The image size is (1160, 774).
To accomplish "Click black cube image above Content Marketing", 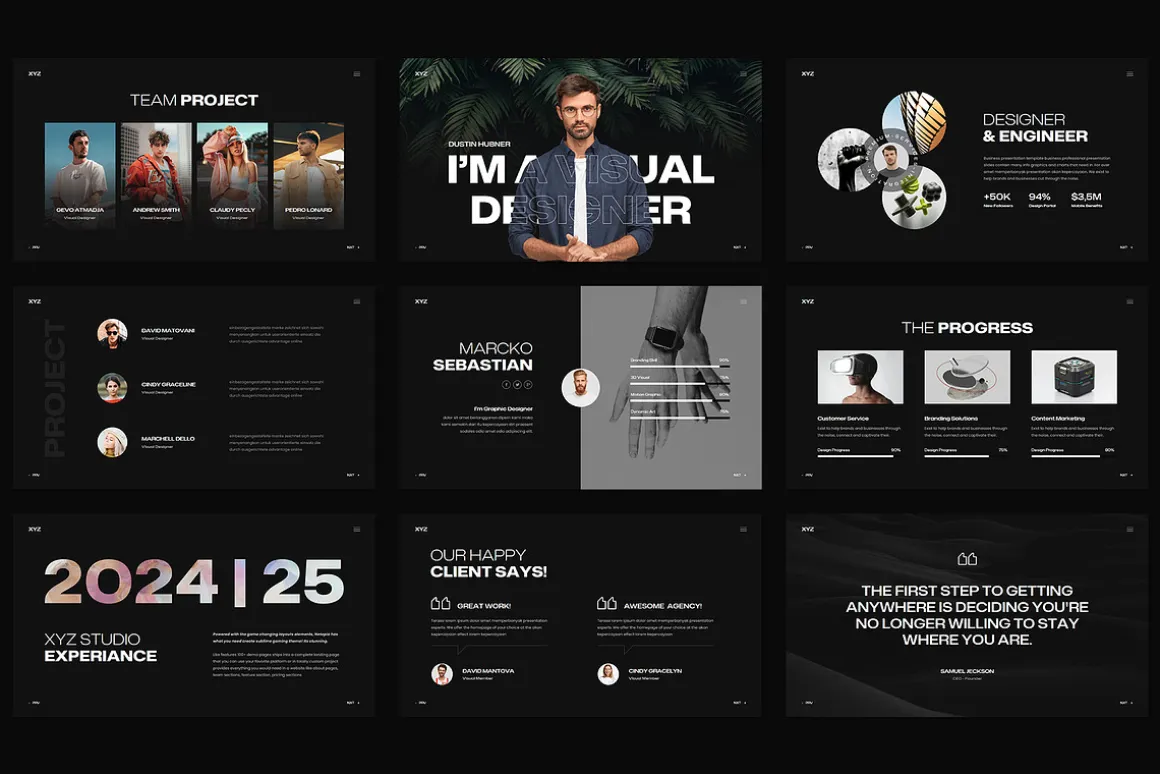I will coord(1074,377).
